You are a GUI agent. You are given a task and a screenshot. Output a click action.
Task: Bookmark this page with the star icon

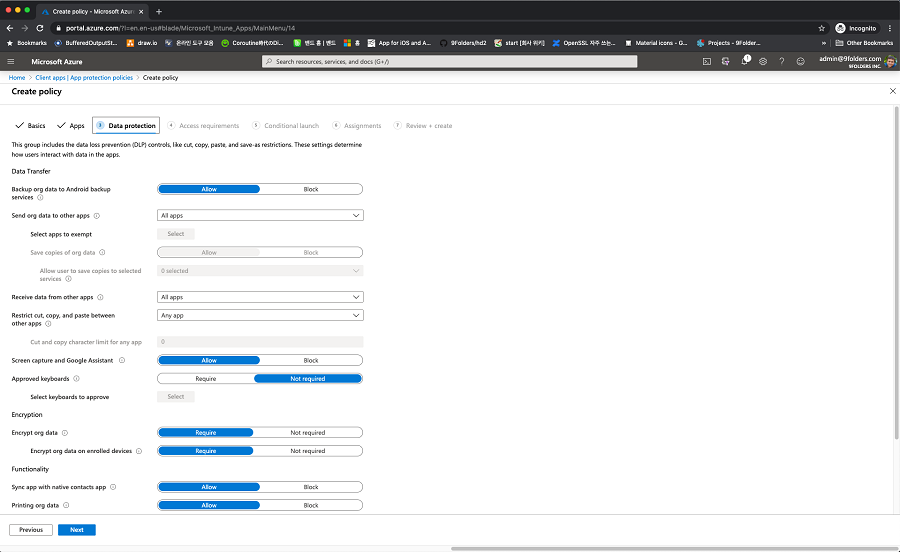821,28
